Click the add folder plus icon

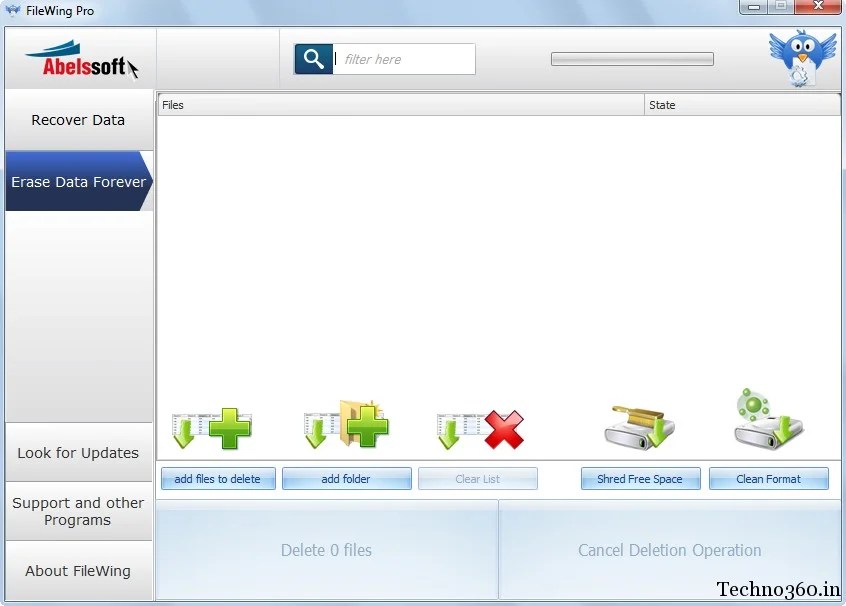(x=346, y=425)
